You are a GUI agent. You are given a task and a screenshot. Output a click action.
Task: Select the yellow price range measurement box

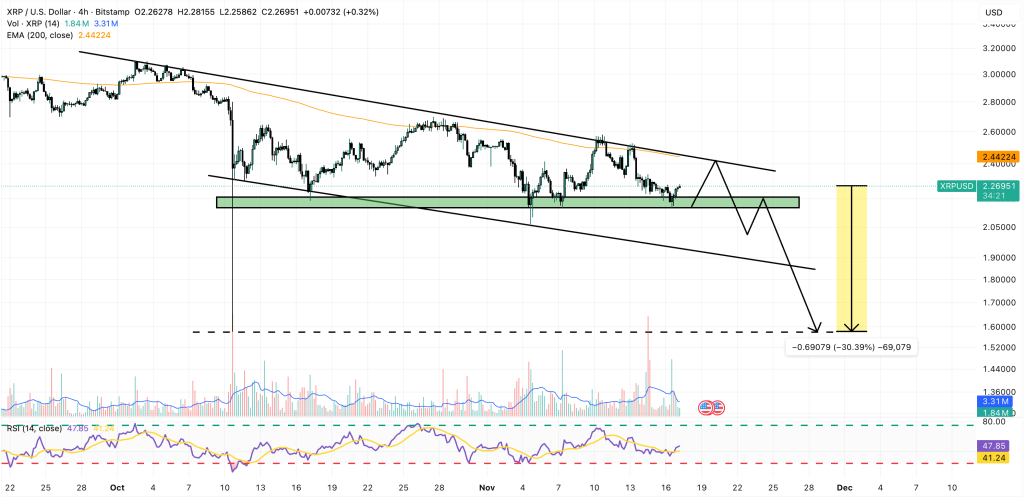coord(850,258)
